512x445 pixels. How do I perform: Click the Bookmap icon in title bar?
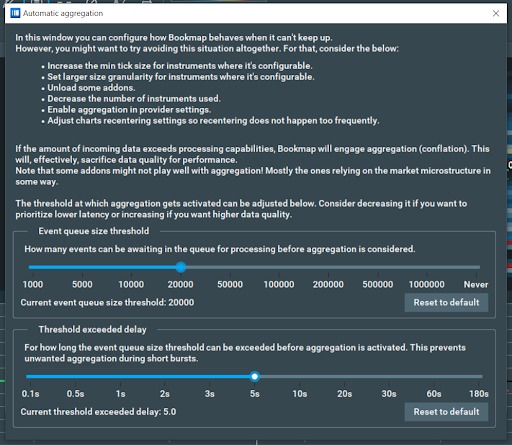pos(15,13)
